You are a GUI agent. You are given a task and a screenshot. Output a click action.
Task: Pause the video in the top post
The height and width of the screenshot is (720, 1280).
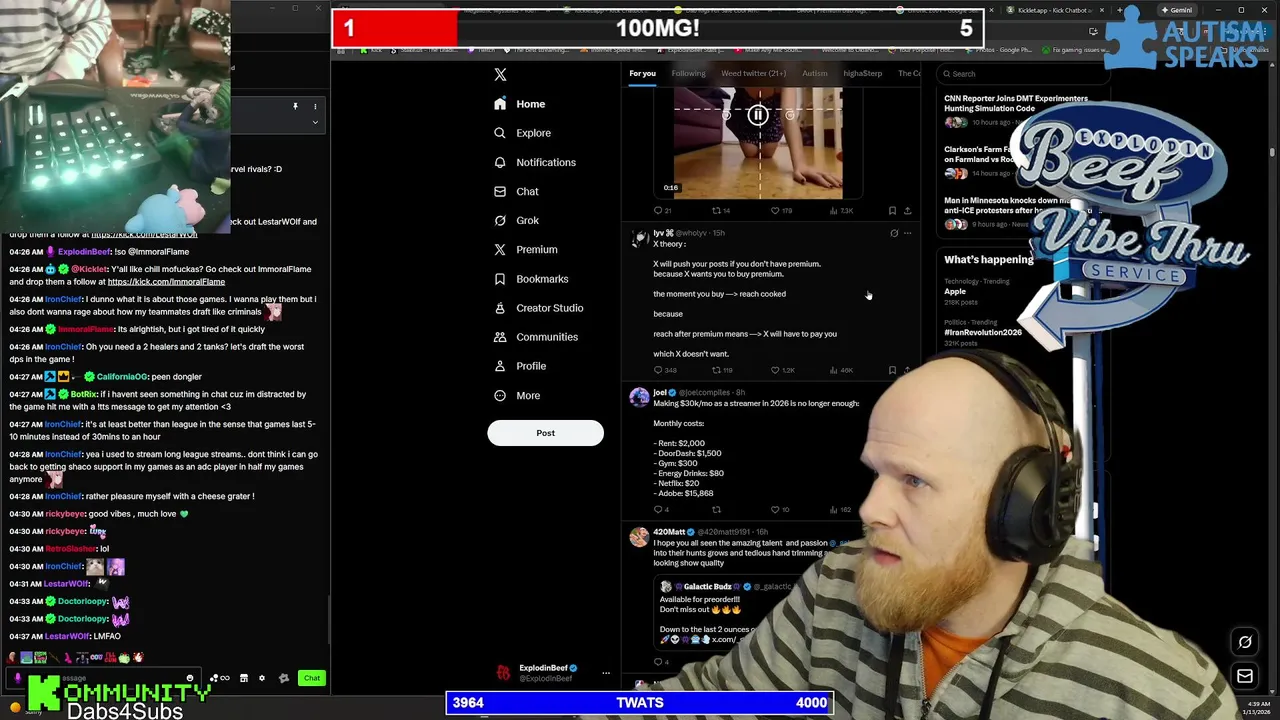(758, 116)
